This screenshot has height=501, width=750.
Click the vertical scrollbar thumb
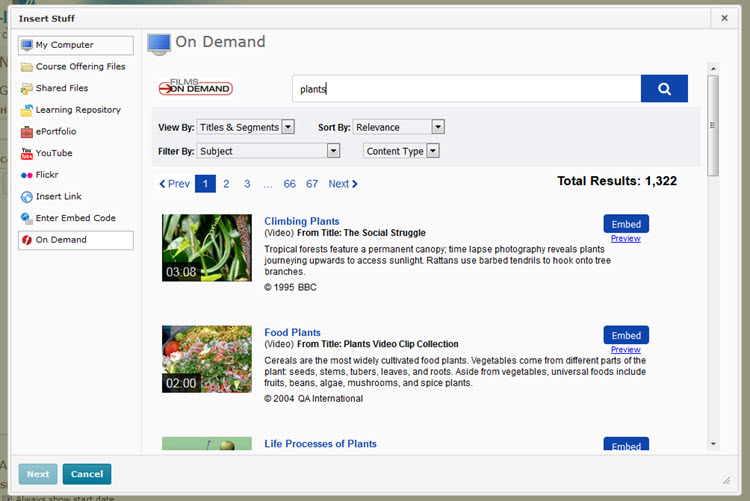click(x=713, y=125)
